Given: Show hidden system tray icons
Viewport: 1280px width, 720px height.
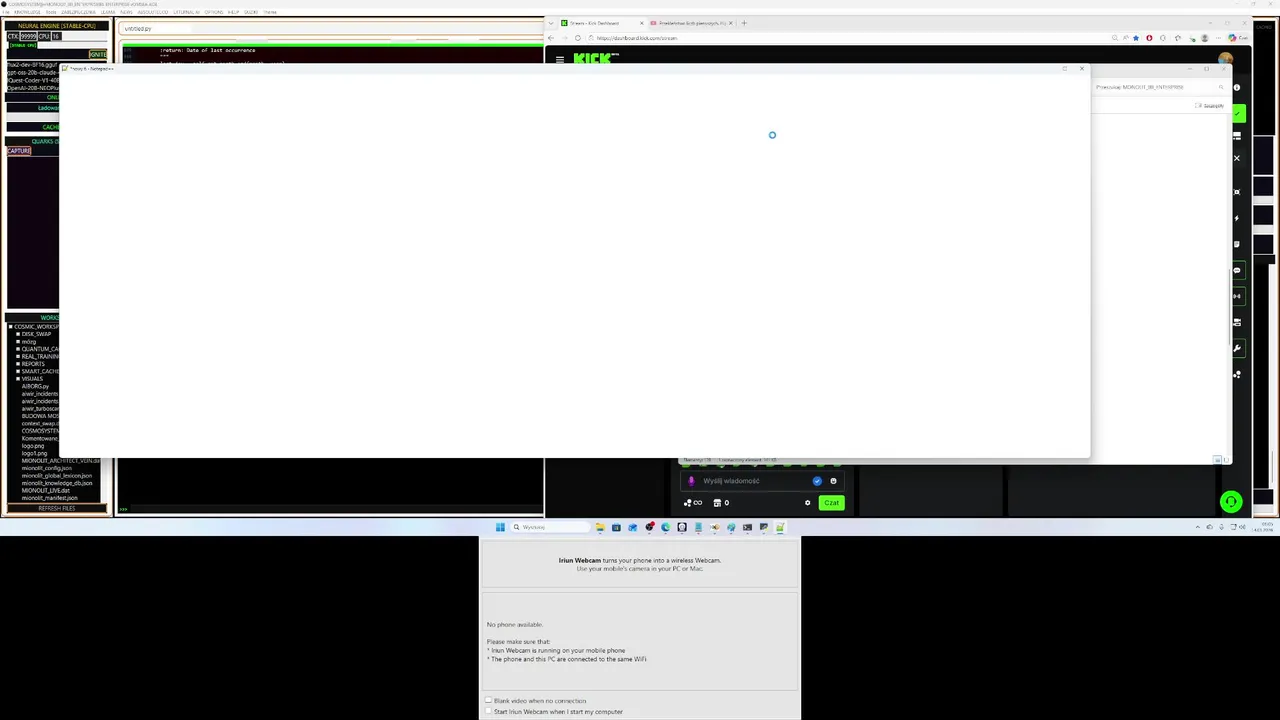Looking at the screenshot, I should 1198,527.
